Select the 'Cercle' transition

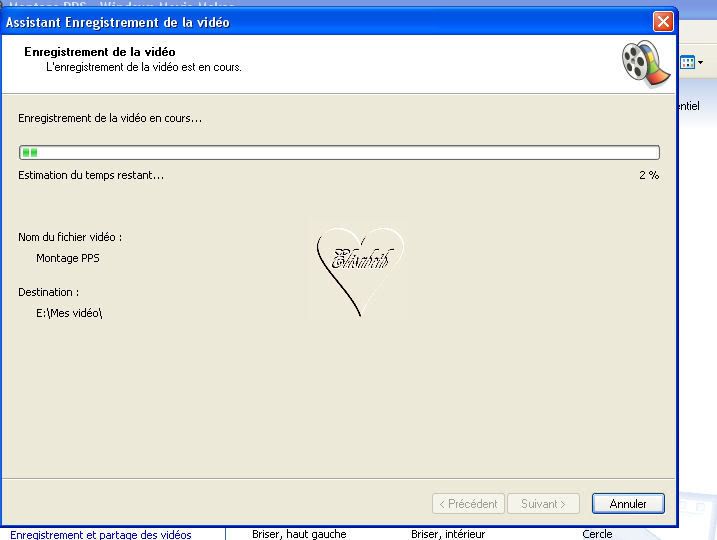[x=597, y=534]
